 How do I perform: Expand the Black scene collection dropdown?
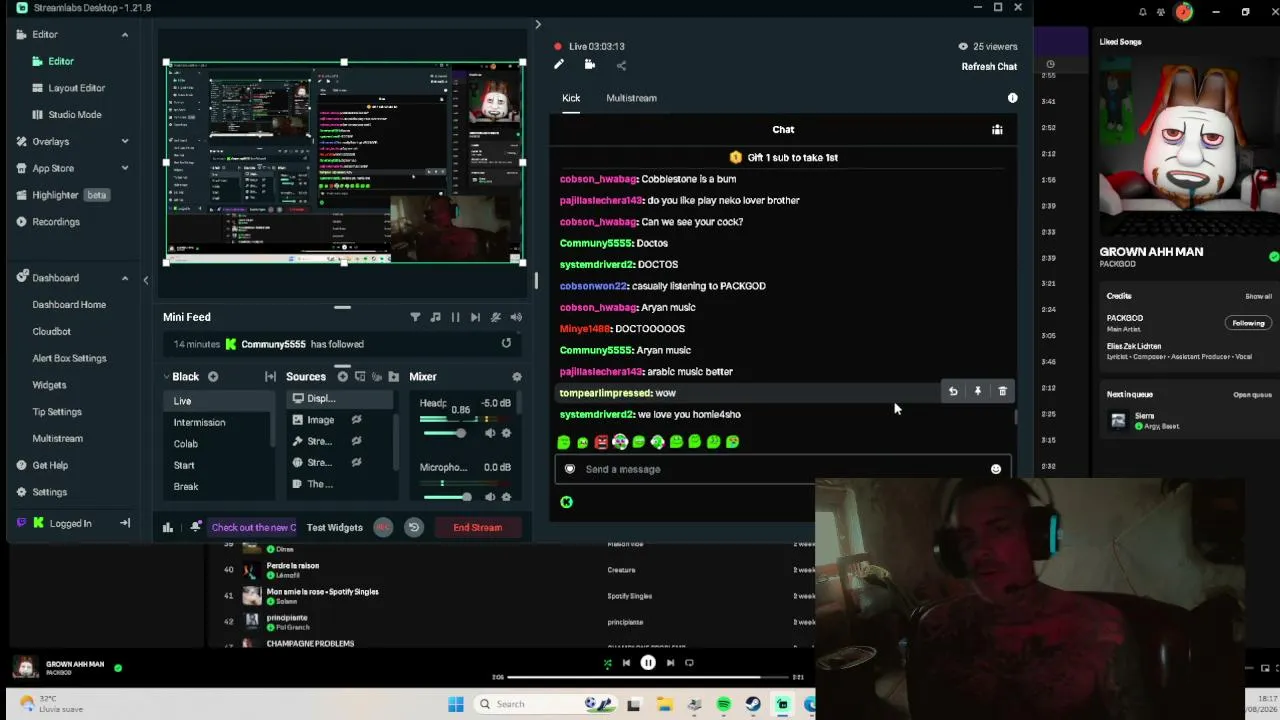pos(166,377)
